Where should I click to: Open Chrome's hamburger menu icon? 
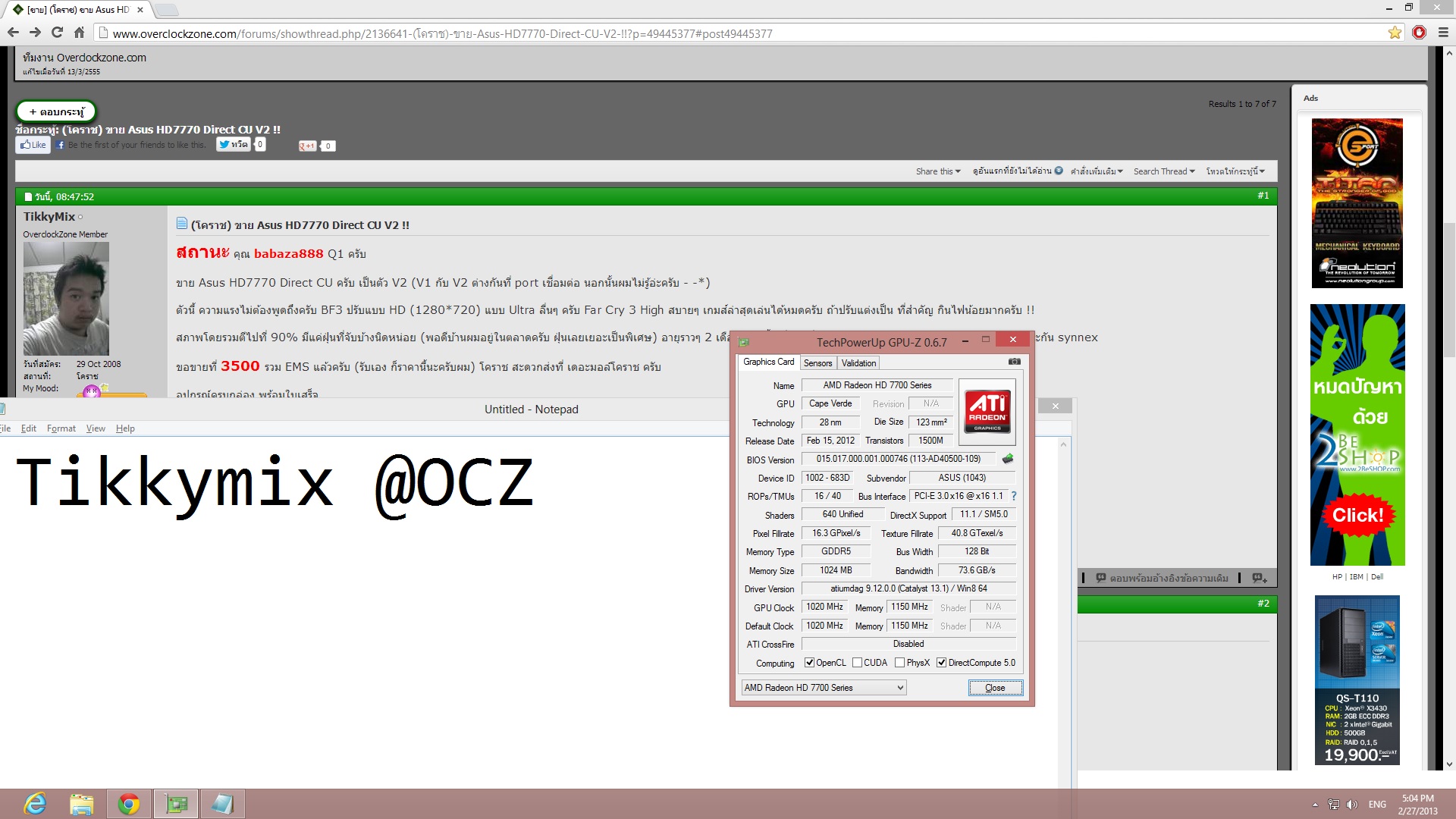point(1443,33)
